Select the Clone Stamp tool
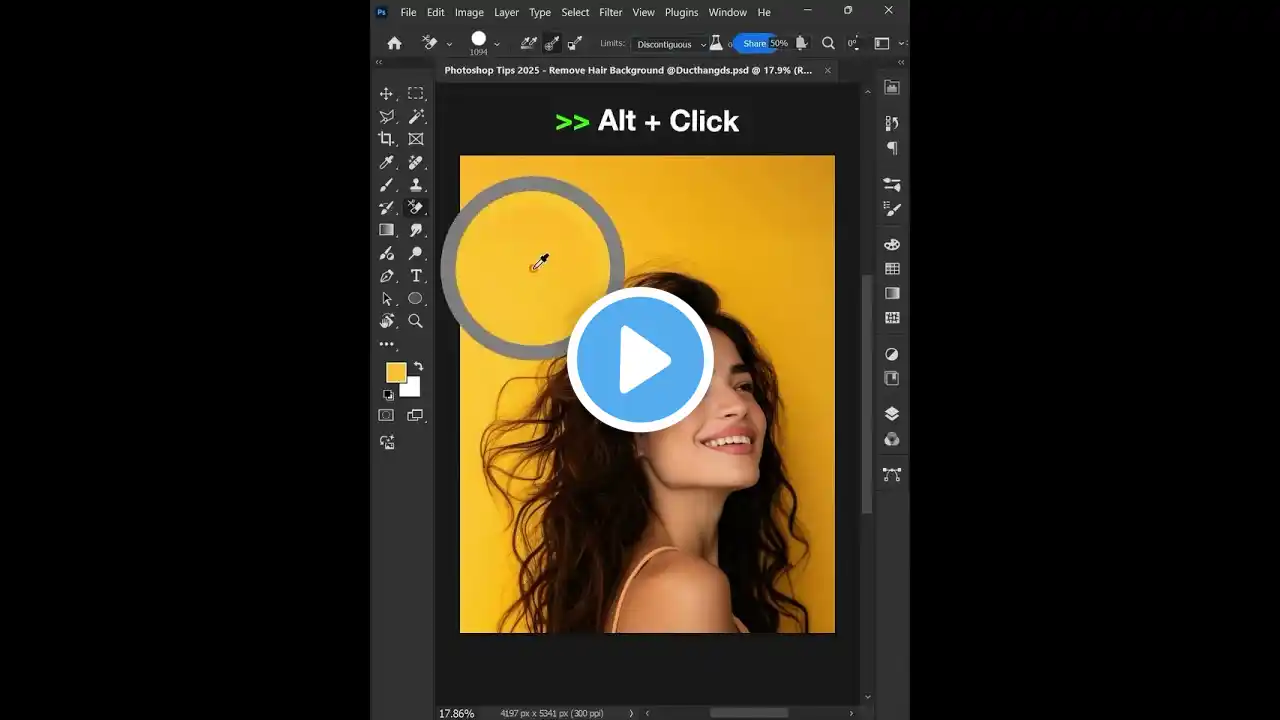Viewport: 1280px width, 720px height. [x=416, y=185]
